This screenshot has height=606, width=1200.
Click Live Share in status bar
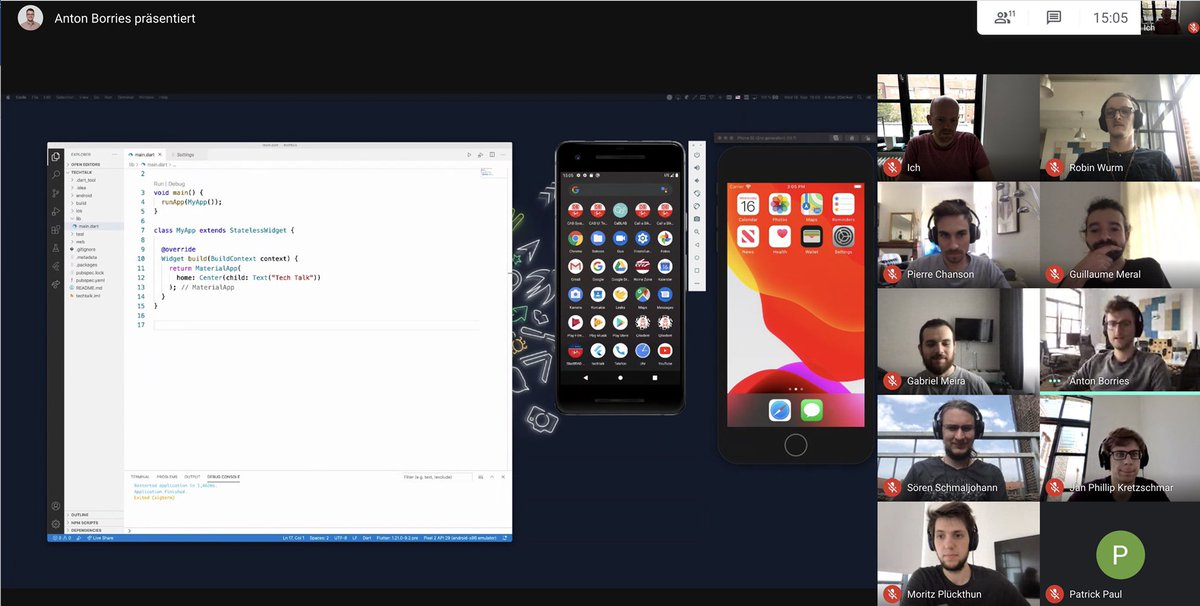point(100,538)
